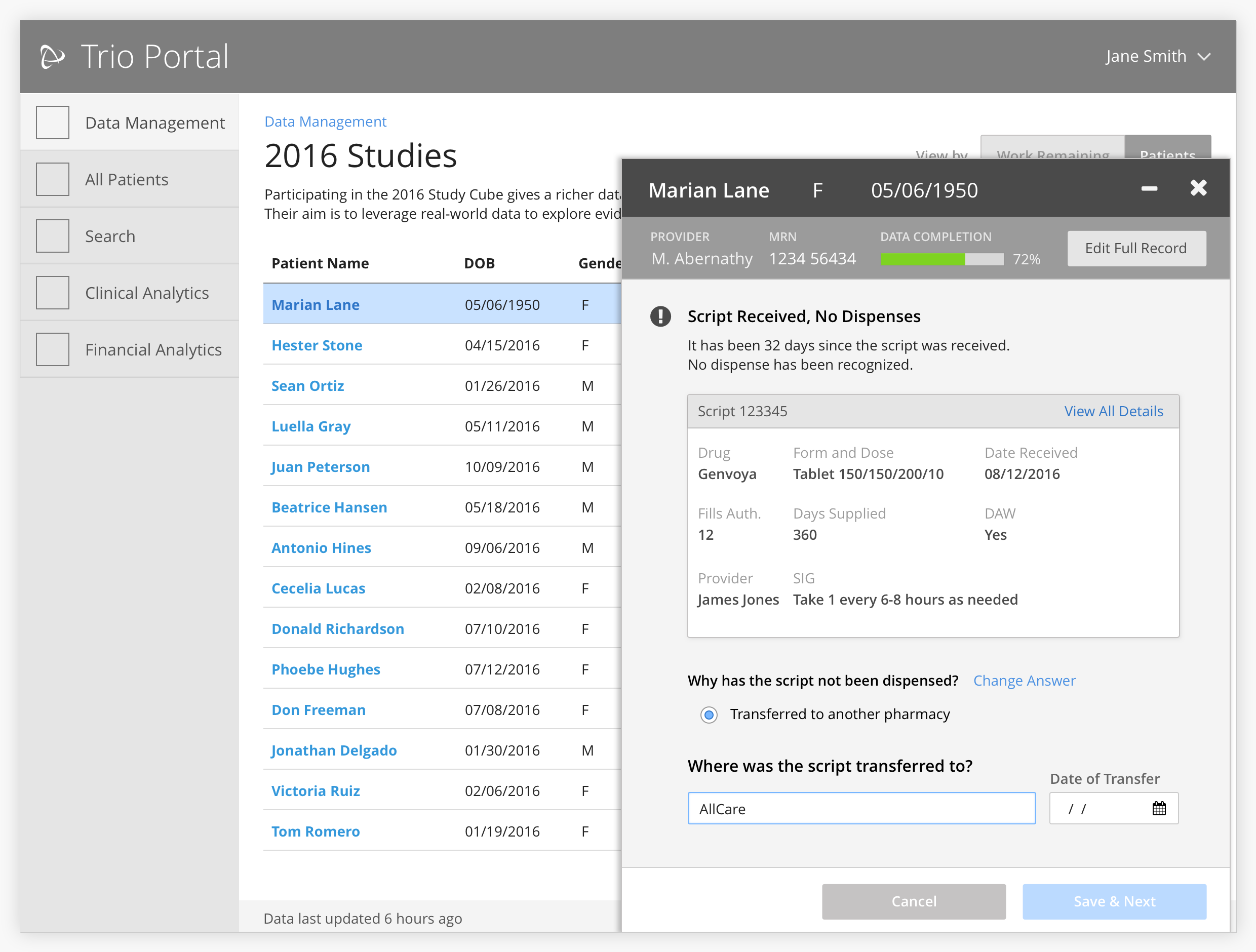1256x952 pixels.
Task: Open patient Victoria Ruiz
Action: [x=316, y=791]
